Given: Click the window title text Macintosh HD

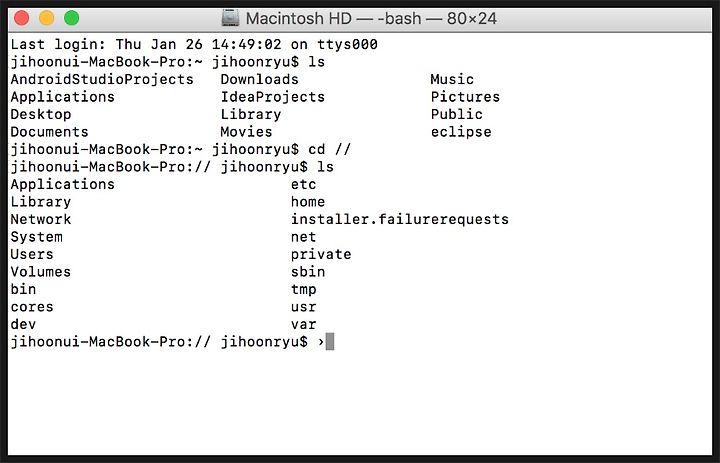Looking at the screenshot, I should click(x=298, y=19).
